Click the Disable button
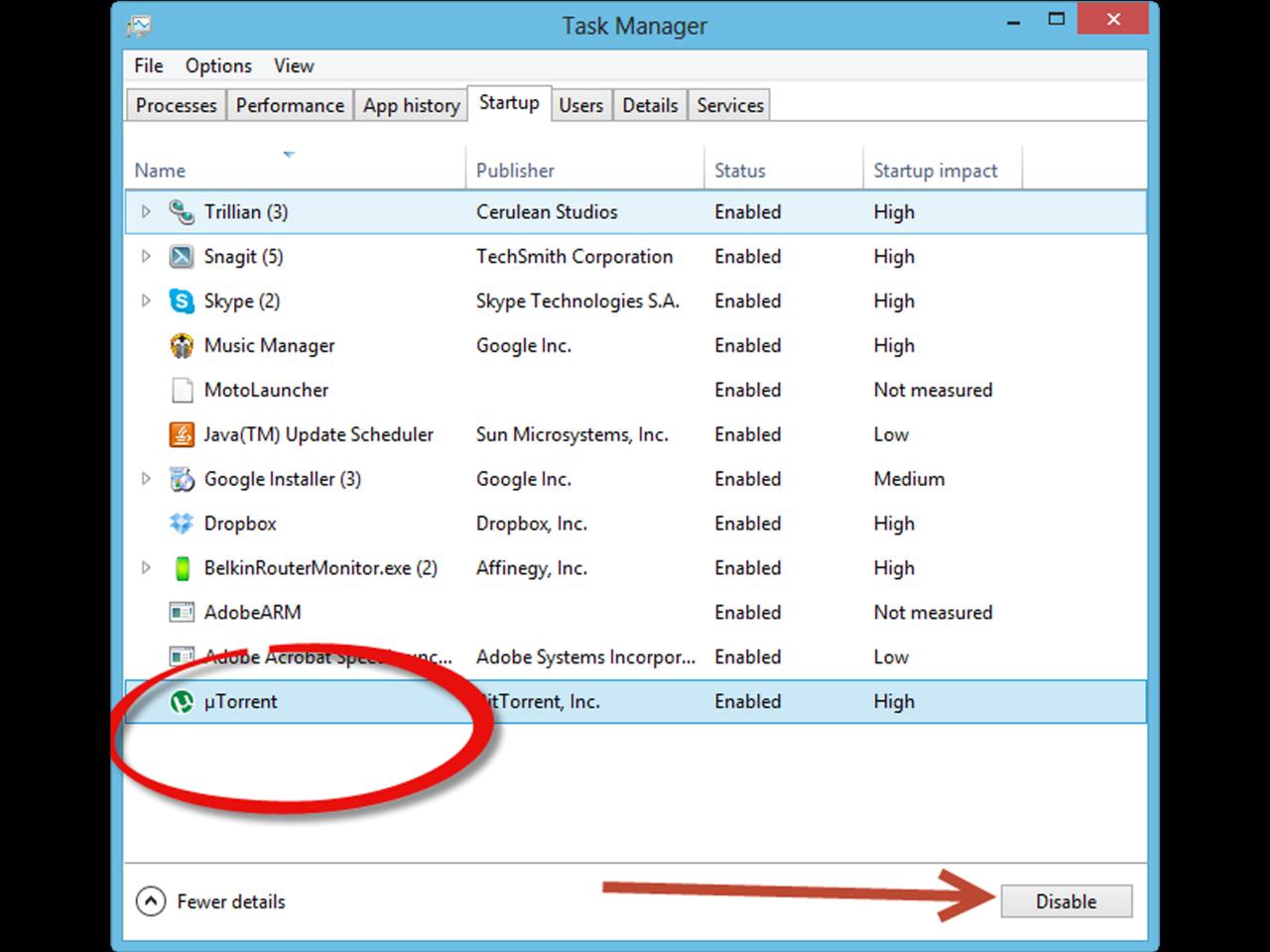This screenshot has height=952, width=1270. click(x=1066, y=901)
